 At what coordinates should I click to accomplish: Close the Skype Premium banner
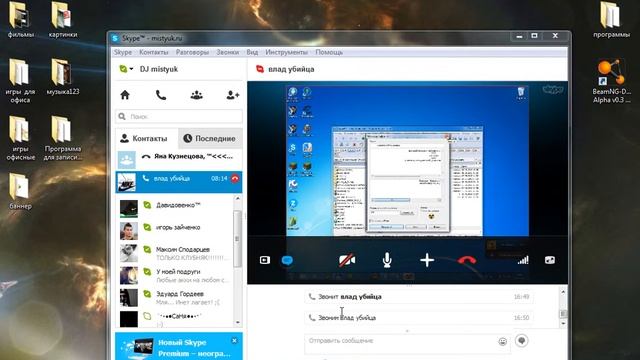(234, 340)
